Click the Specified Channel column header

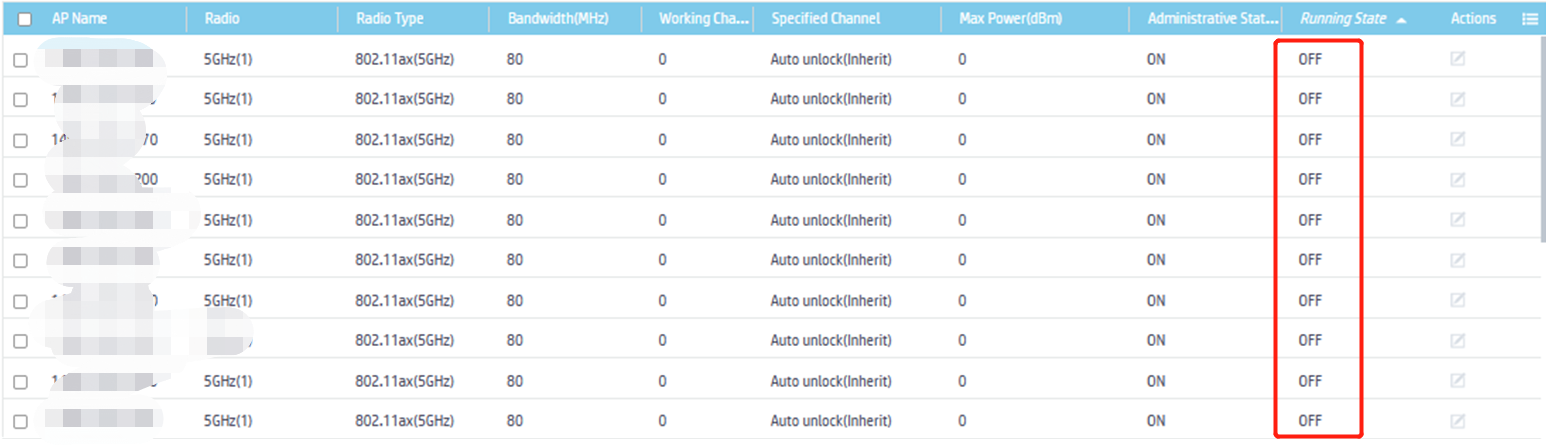(x=826, y=19)
